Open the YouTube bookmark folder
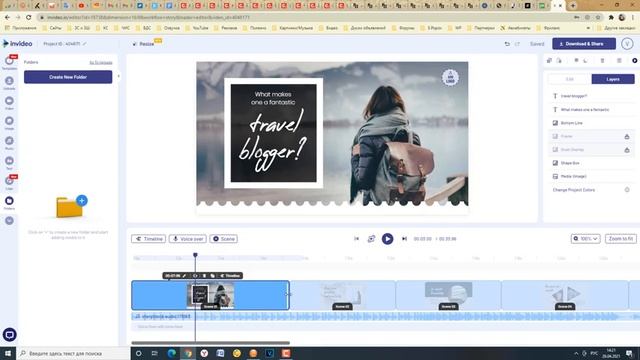 click(x=197, y=28)
